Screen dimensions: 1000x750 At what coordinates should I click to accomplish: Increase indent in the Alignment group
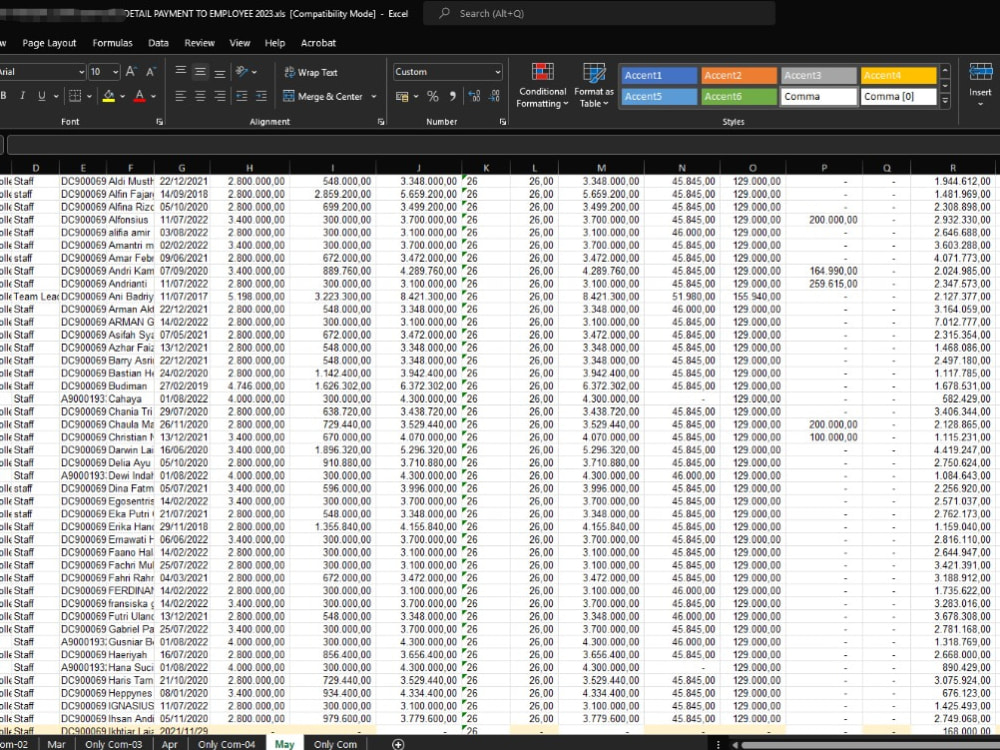(261, 96)
